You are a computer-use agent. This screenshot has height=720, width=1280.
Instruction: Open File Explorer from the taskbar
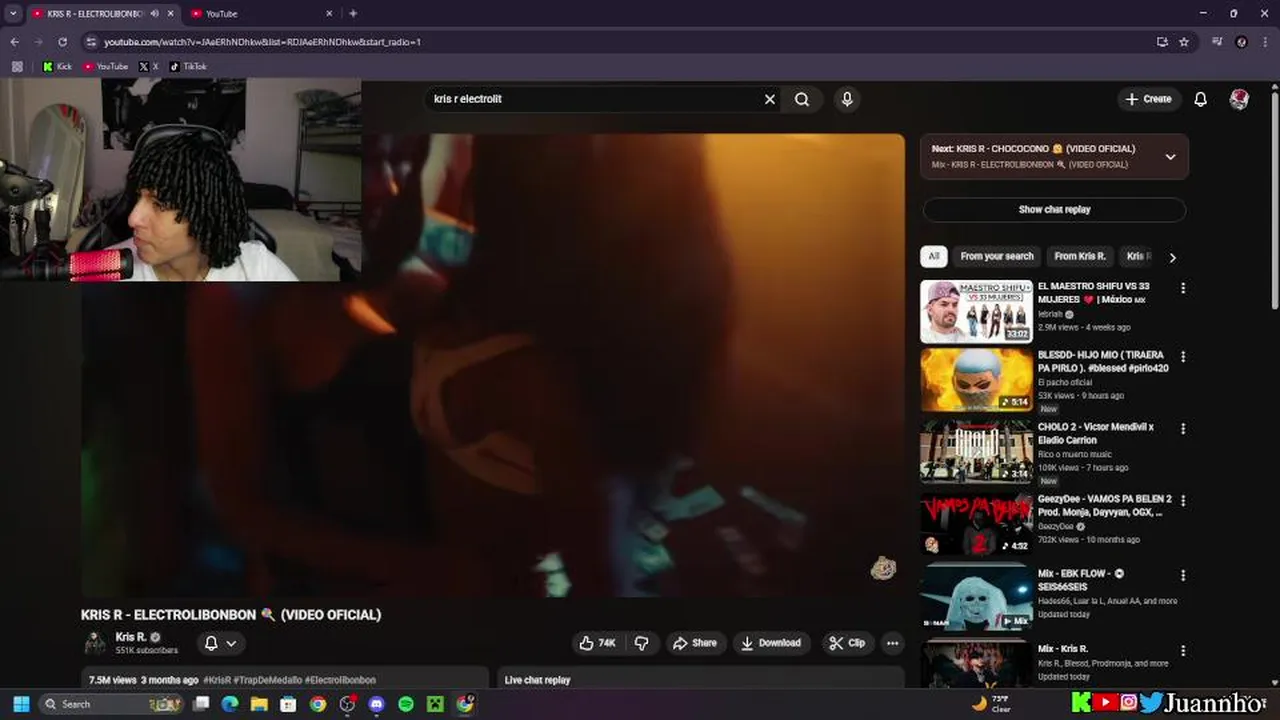[259, 704]
